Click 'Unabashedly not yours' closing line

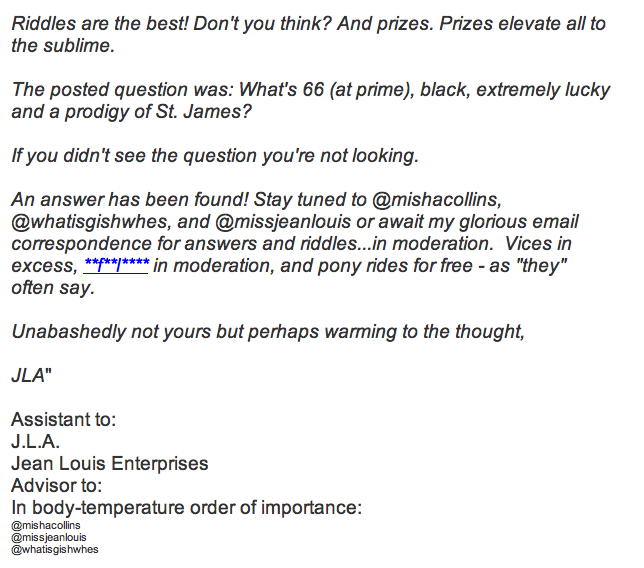coord(268,332)
